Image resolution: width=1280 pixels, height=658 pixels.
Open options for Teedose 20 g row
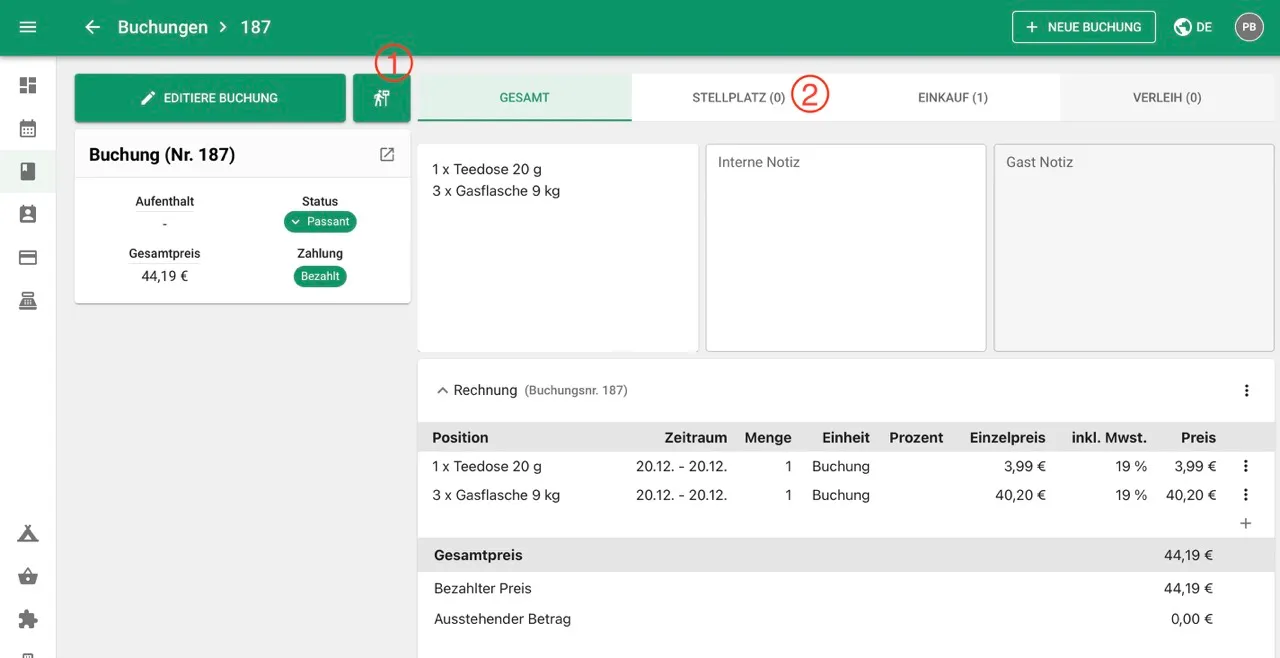[1246, 466]
